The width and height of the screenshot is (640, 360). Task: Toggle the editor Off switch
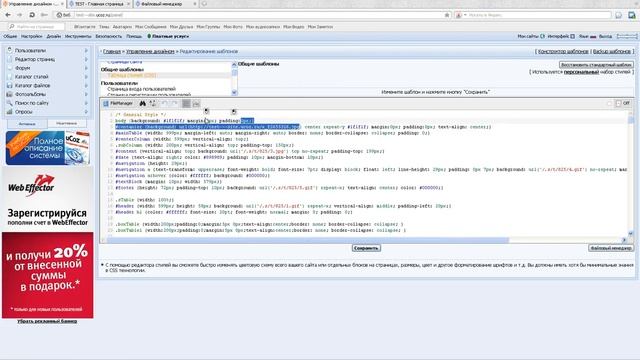(623, 103)
